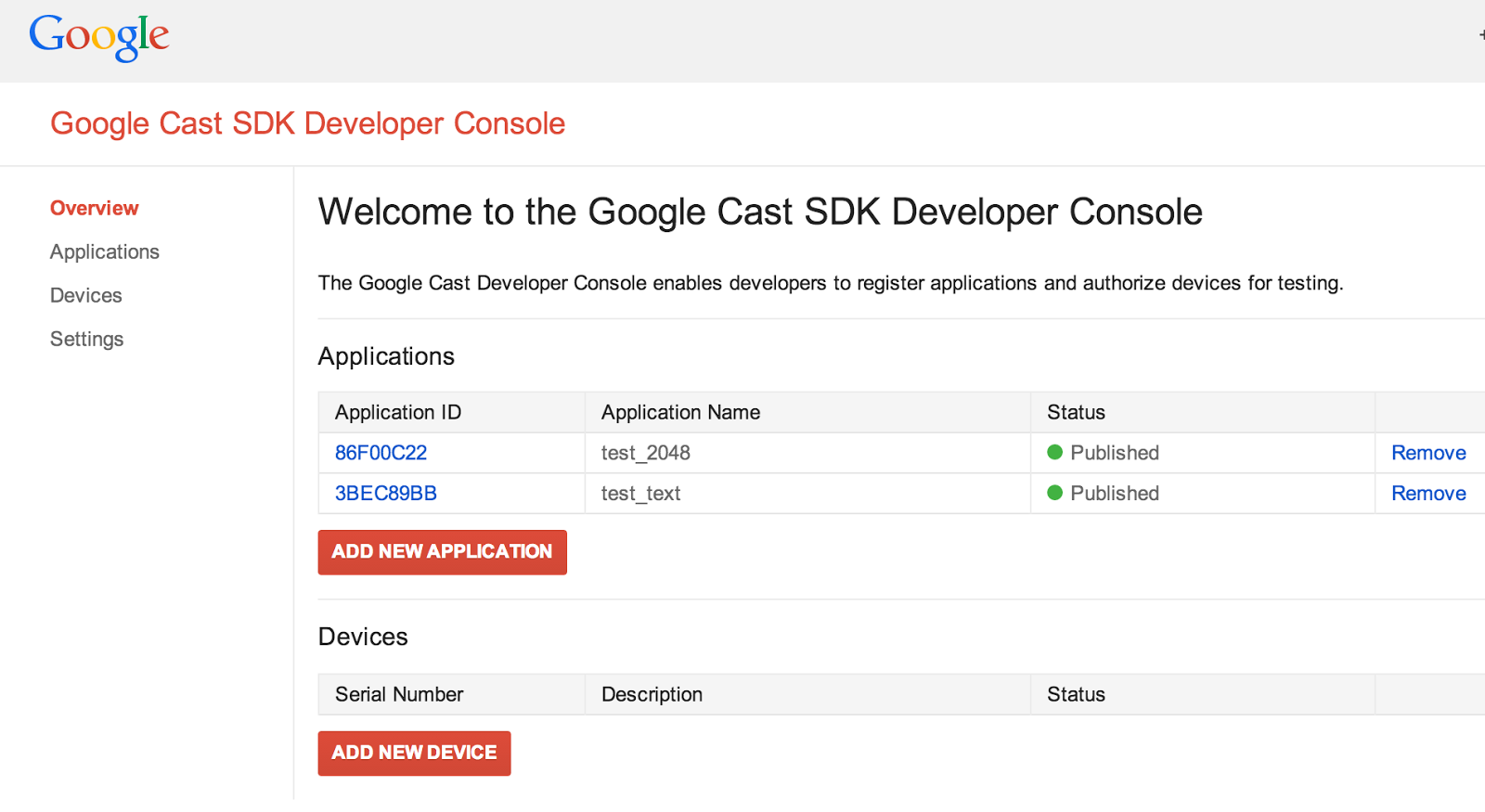Click the Welcome to the Google Cast heading
The width and height of the screenshot is (1485, 812).
pos(760,213)
